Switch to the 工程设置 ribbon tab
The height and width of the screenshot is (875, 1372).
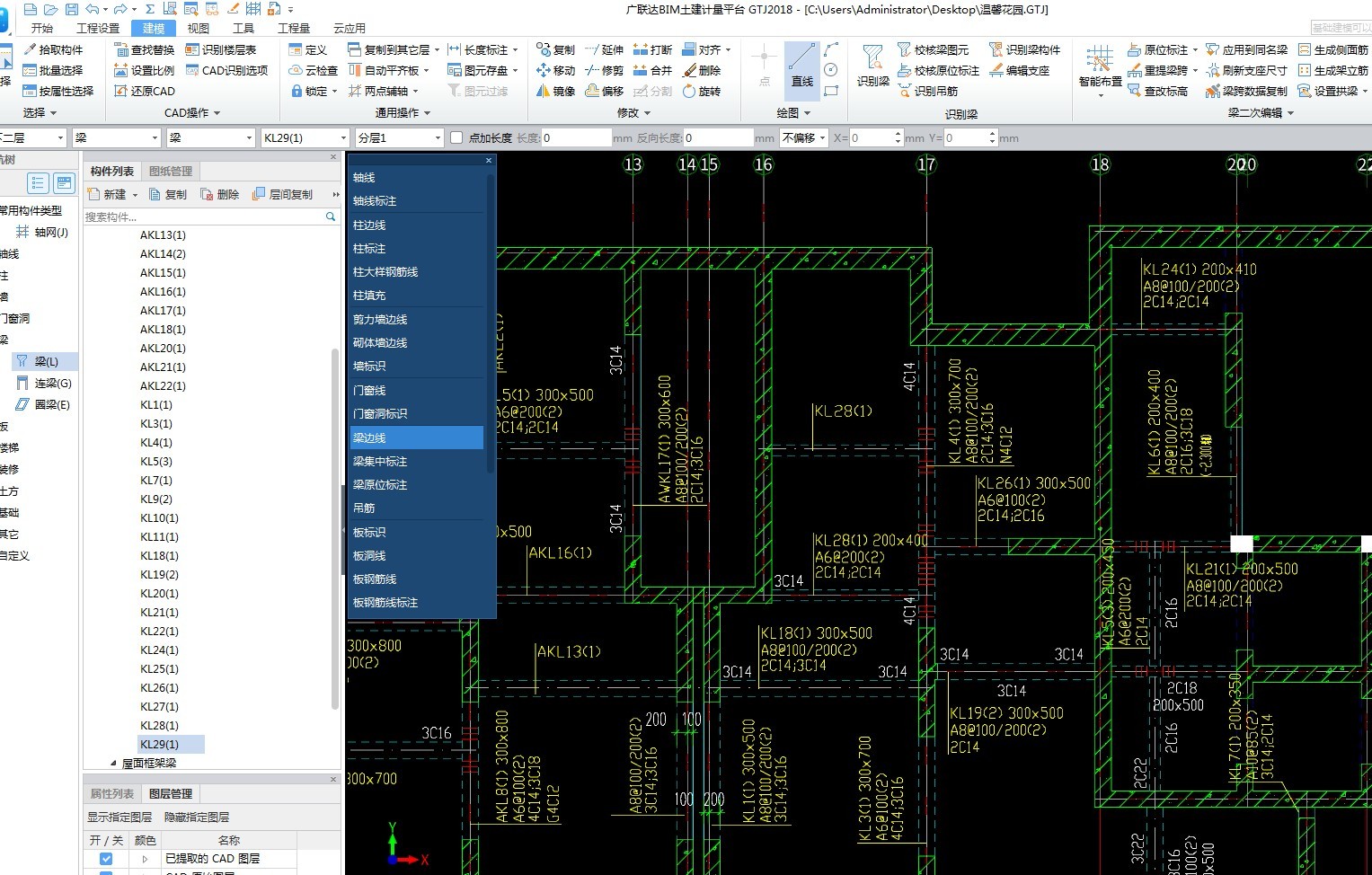coord(98,28)
